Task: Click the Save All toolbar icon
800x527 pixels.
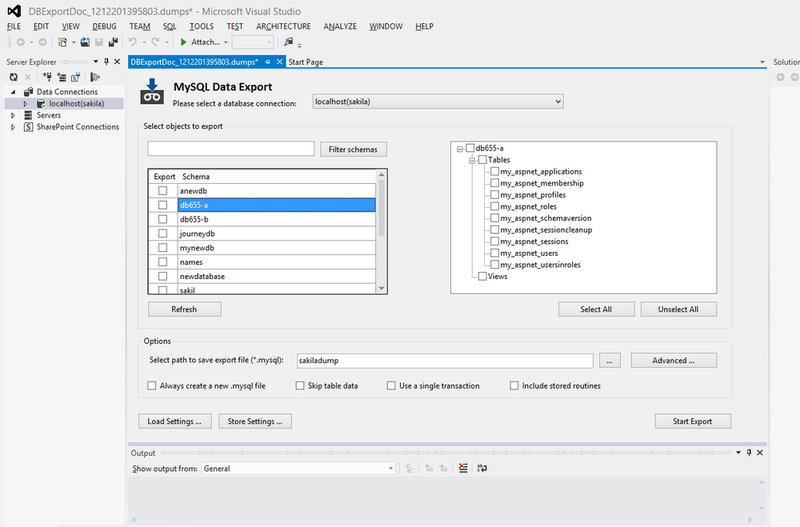Action: 113,42
